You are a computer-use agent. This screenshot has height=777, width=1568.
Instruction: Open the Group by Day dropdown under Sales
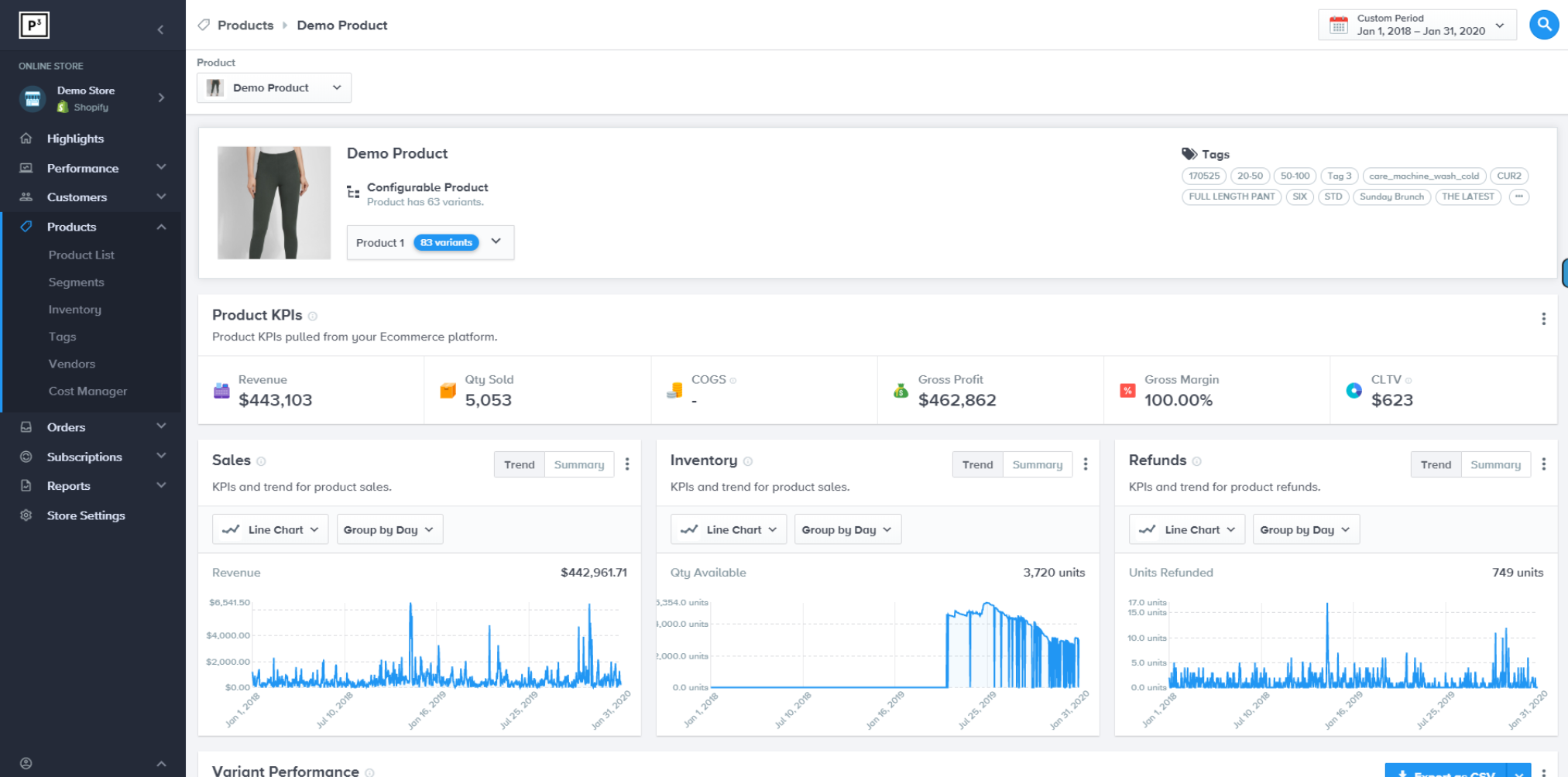click(389, 529)
